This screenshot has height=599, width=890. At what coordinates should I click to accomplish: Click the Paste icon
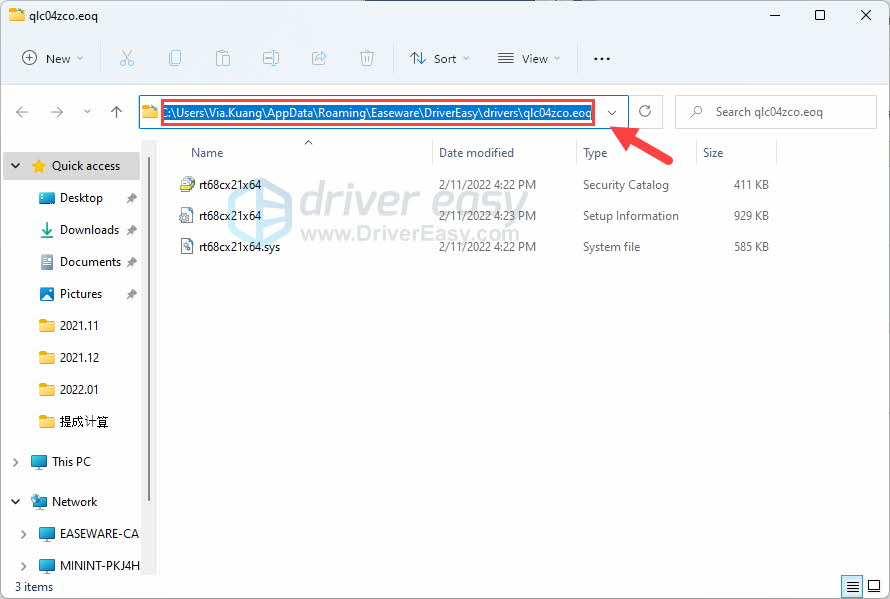click(x=223, y=58)
